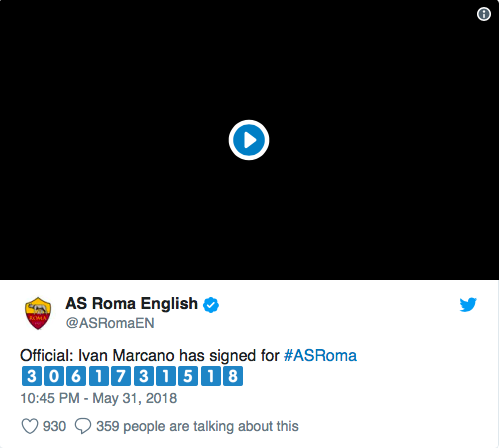
Task: Open the @ASRomaEN handle link
Action: (110, 323)
